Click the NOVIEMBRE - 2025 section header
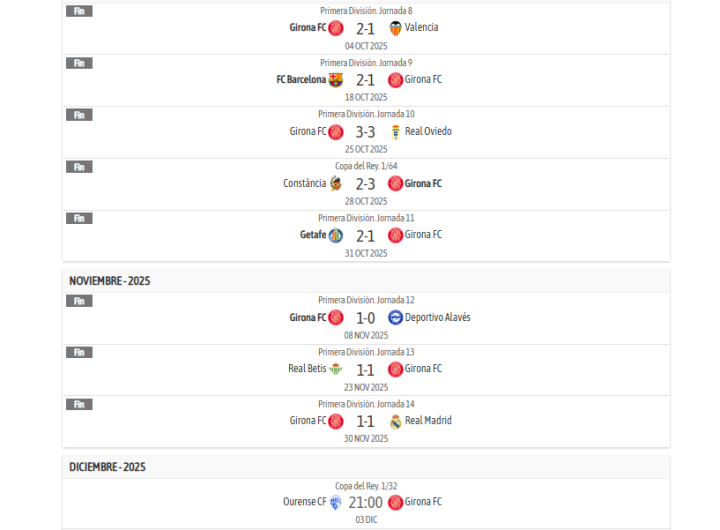This screenshot has height=530, width=720. pyautogui.click(x=110, y=281)
